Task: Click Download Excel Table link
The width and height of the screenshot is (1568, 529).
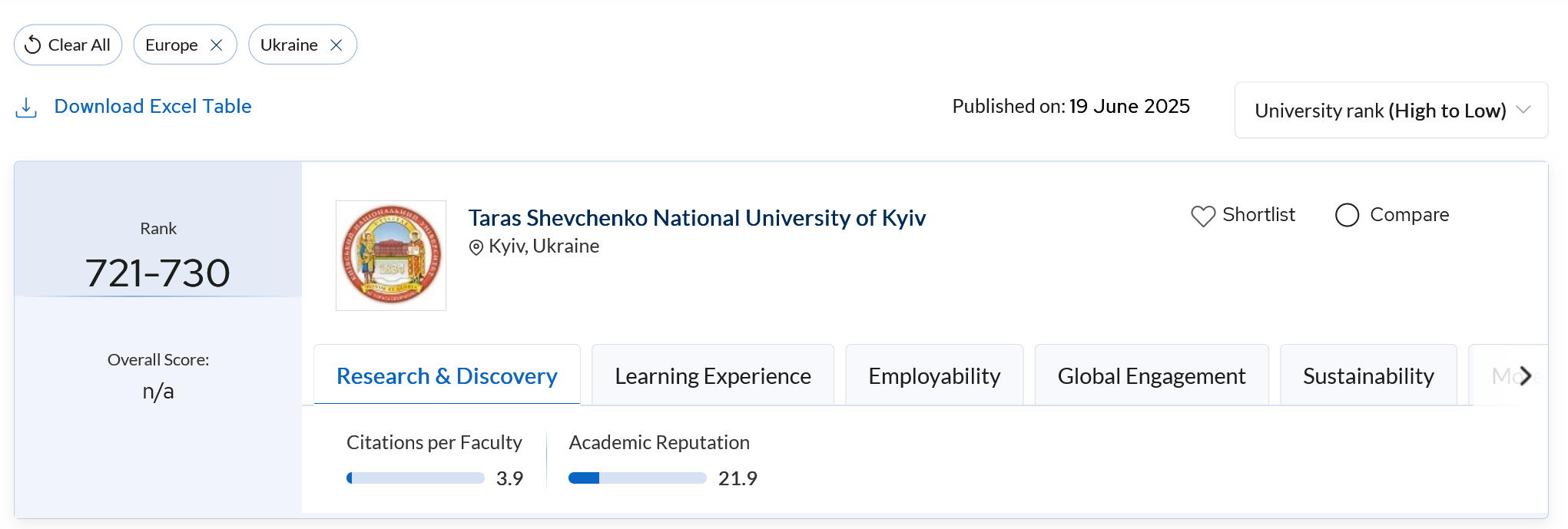Action: point(153,107)
